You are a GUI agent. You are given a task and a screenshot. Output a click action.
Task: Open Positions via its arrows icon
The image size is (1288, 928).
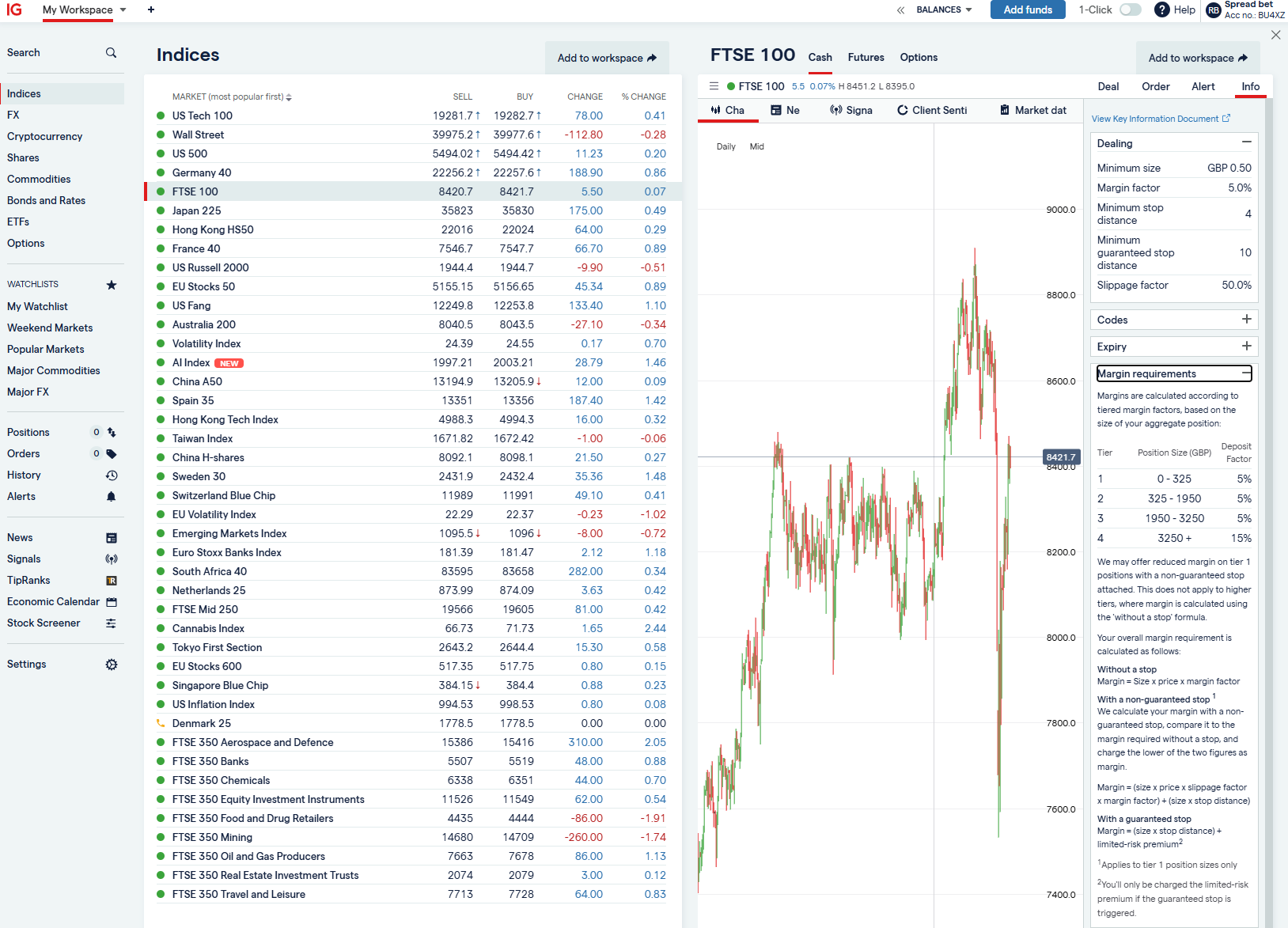click(x=112, y=433)
